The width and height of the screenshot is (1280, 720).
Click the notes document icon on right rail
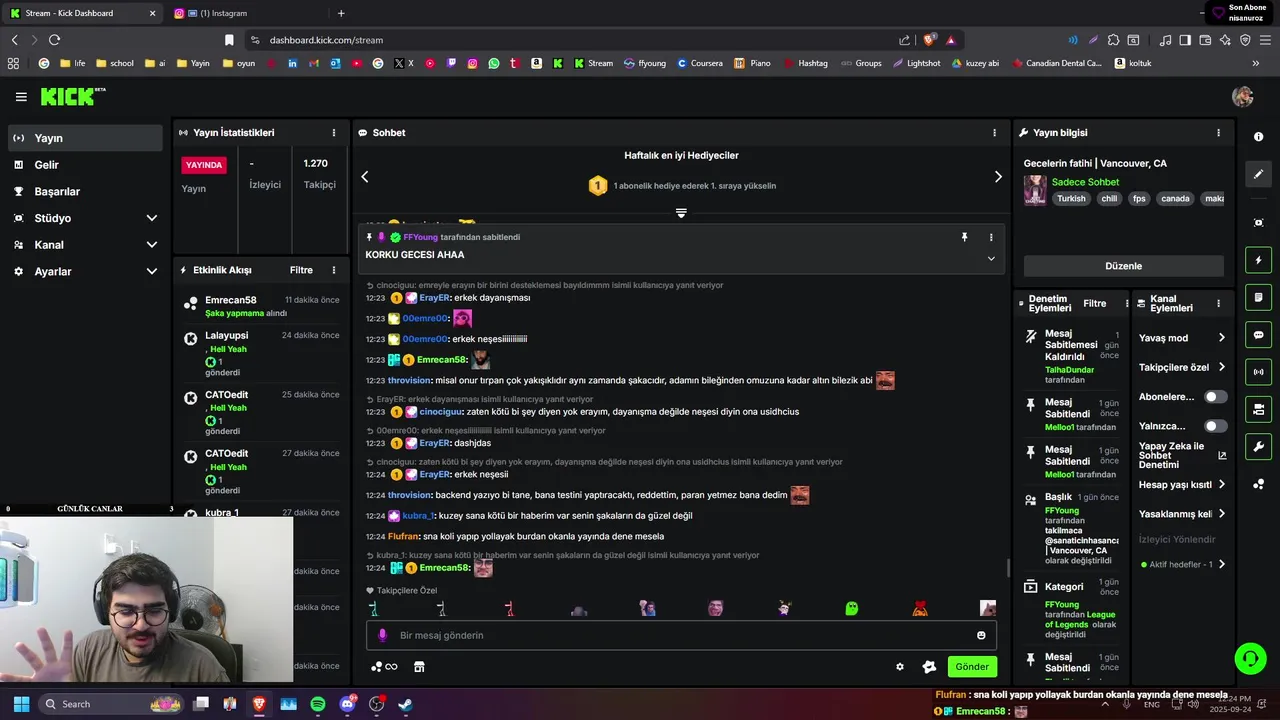pyautogui.click(x=1258, y=298)
